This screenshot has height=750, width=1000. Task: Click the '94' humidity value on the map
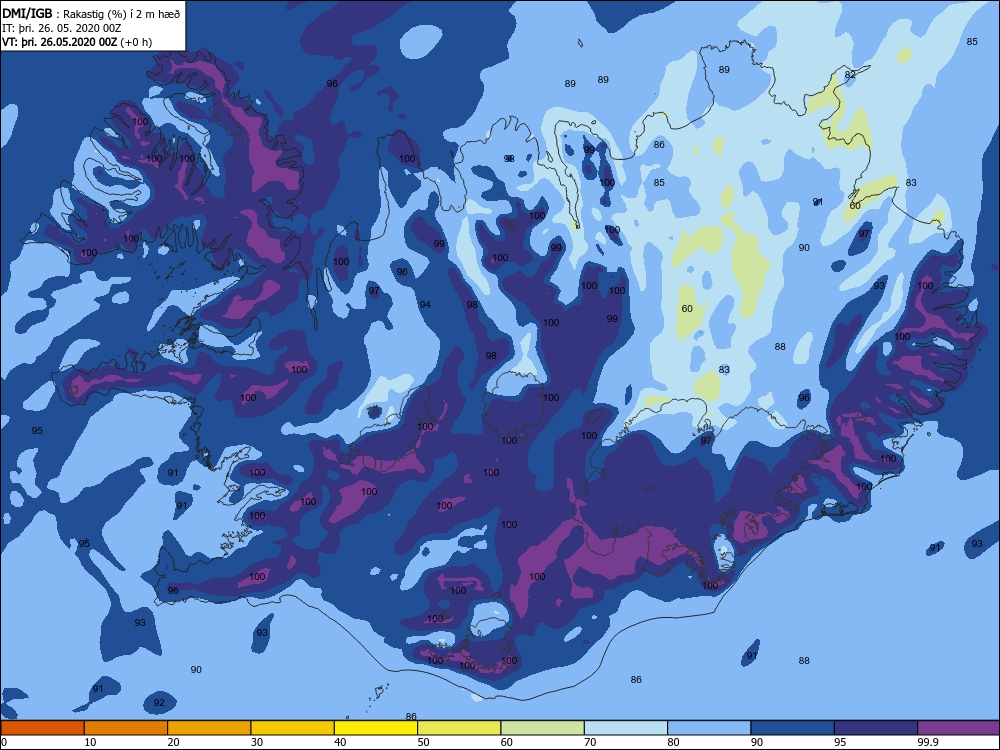pyautogui.click(x=425, y=304)
